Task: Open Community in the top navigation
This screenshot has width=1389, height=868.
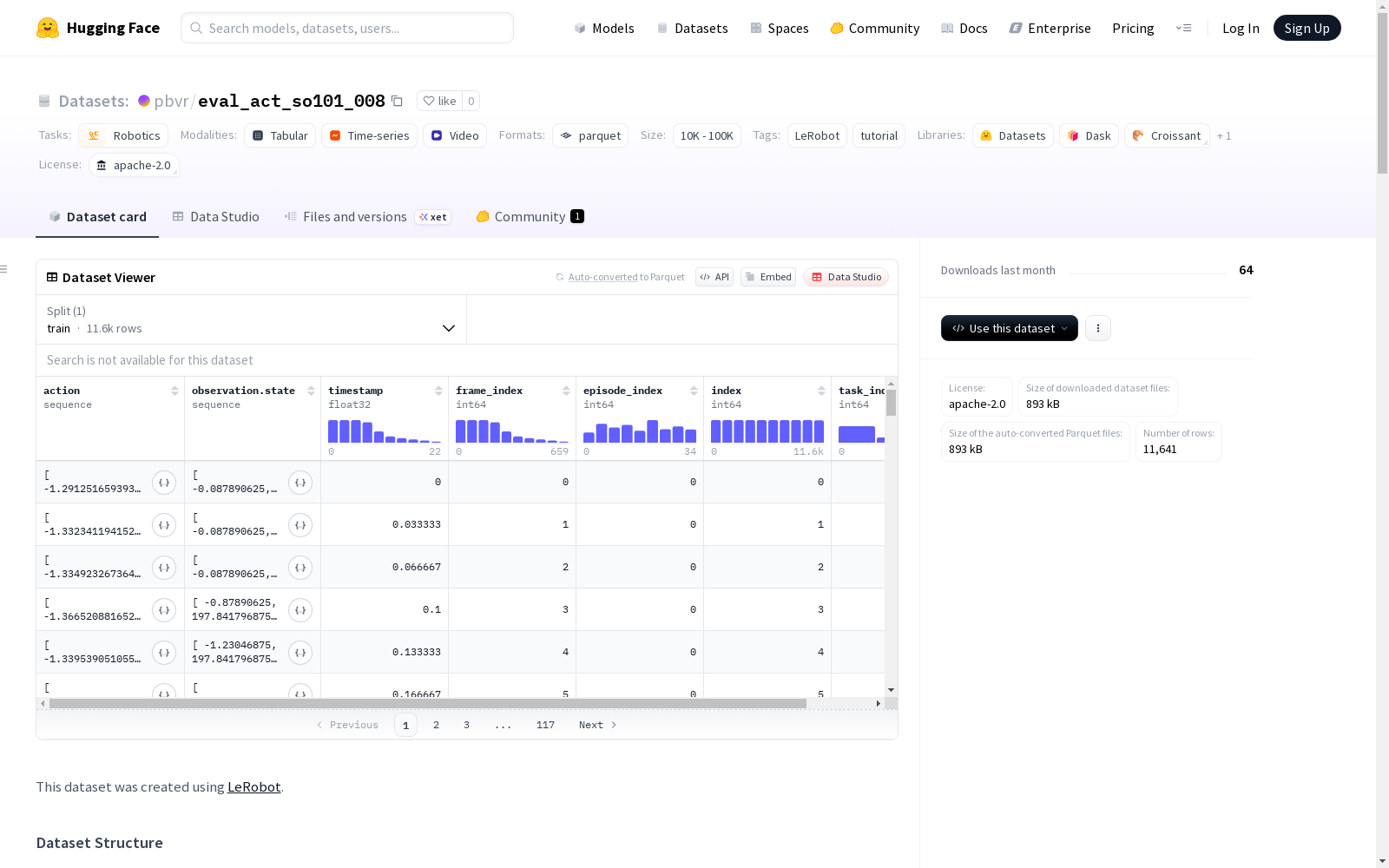Action: coord(875,28)
